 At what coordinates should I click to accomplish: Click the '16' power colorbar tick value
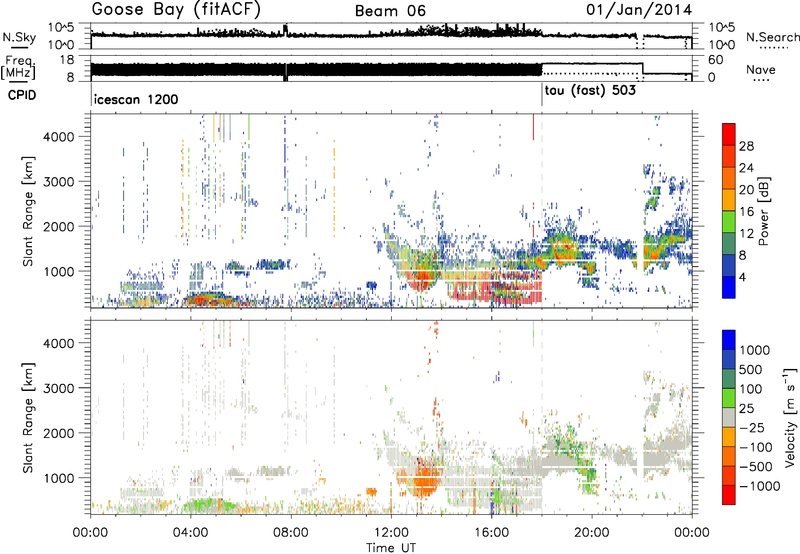746,212
